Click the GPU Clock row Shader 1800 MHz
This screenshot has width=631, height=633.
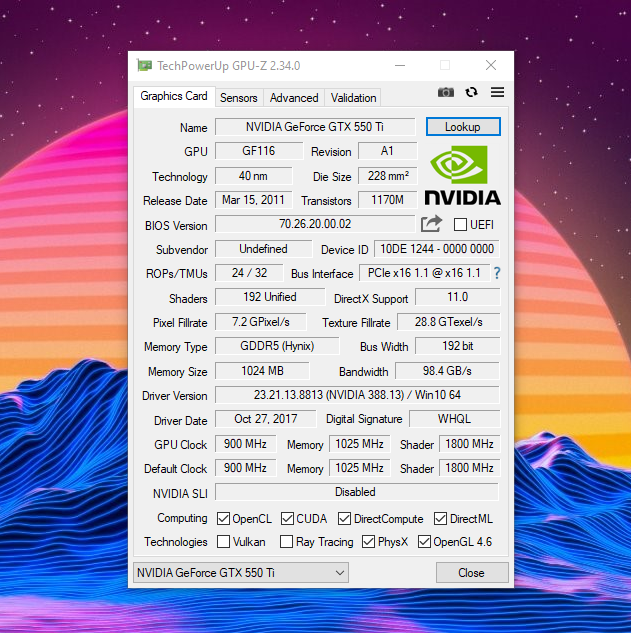point(470,444)
